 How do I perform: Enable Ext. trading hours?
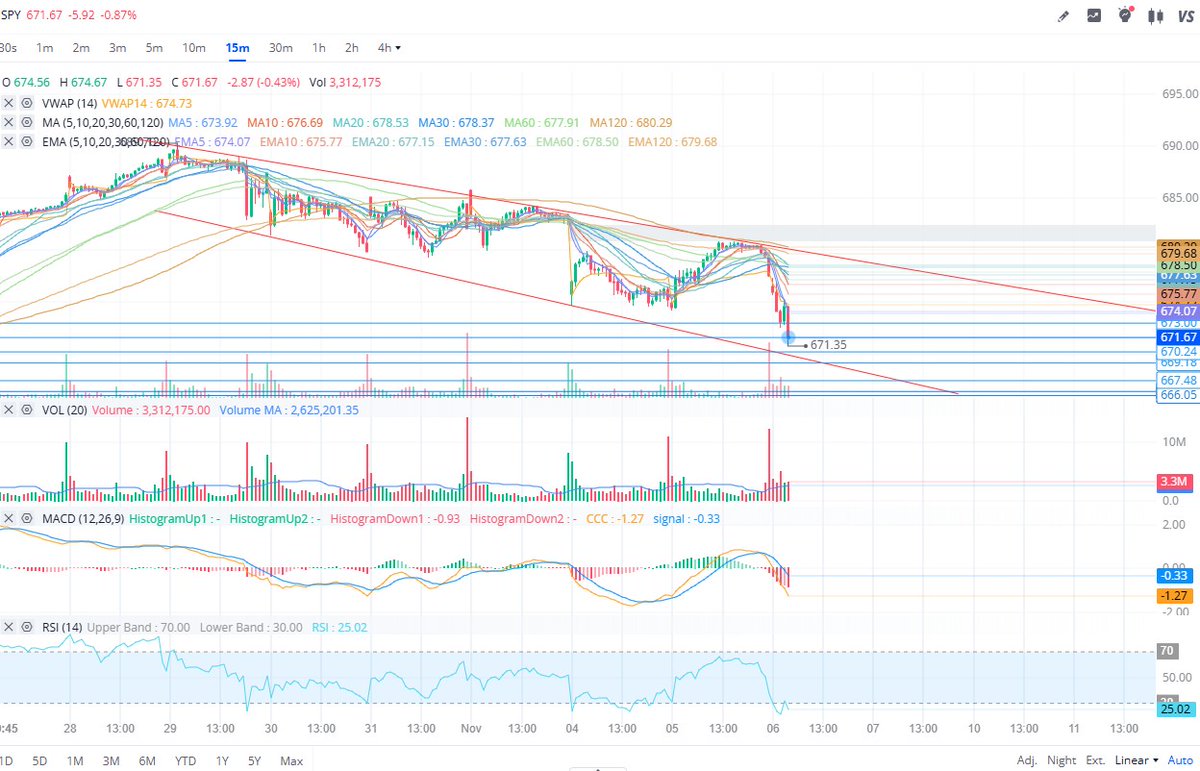pos(1094,760)
